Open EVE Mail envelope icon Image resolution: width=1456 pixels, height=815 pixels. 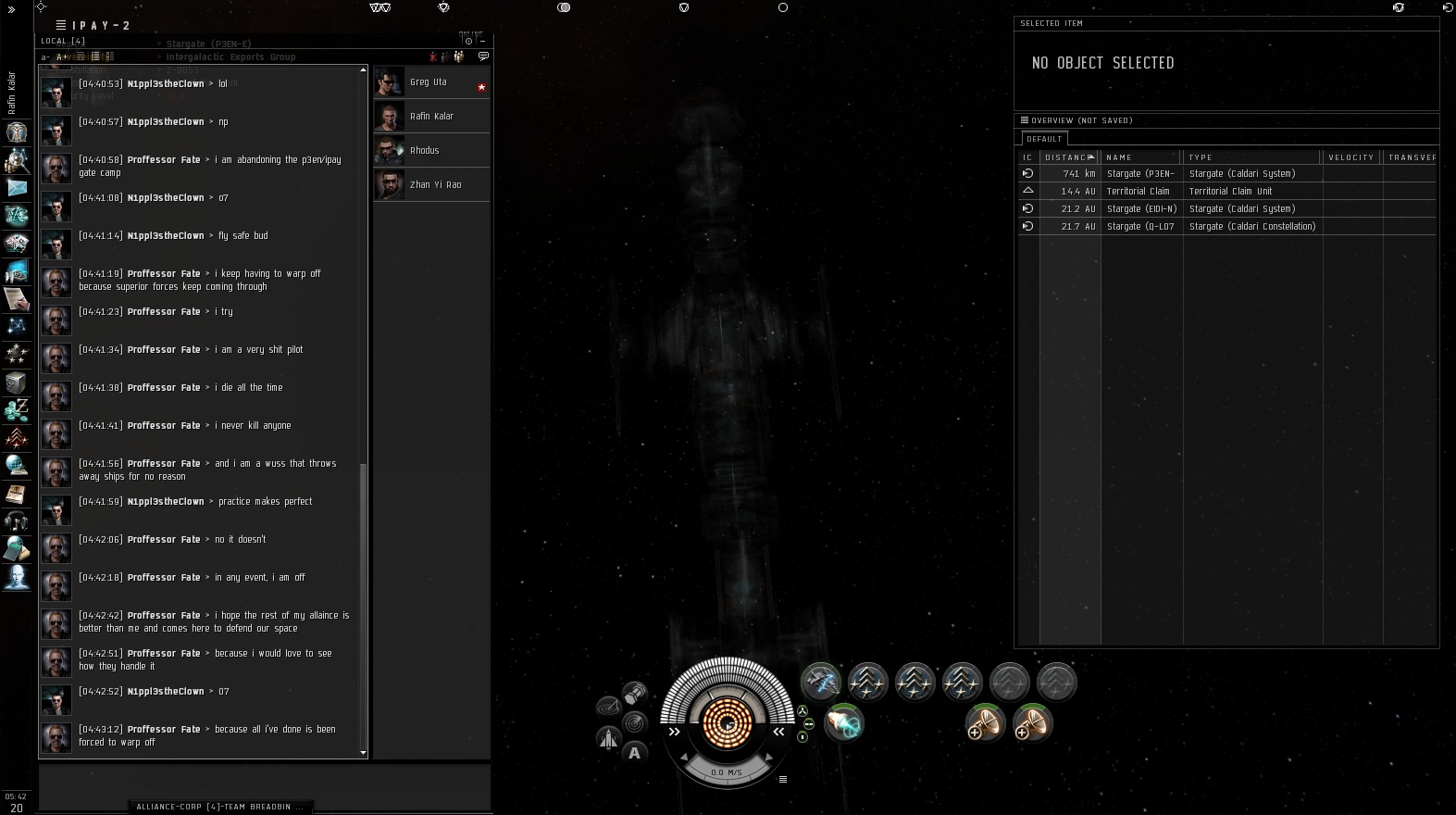pyautogui.click(x=17, y=188)
